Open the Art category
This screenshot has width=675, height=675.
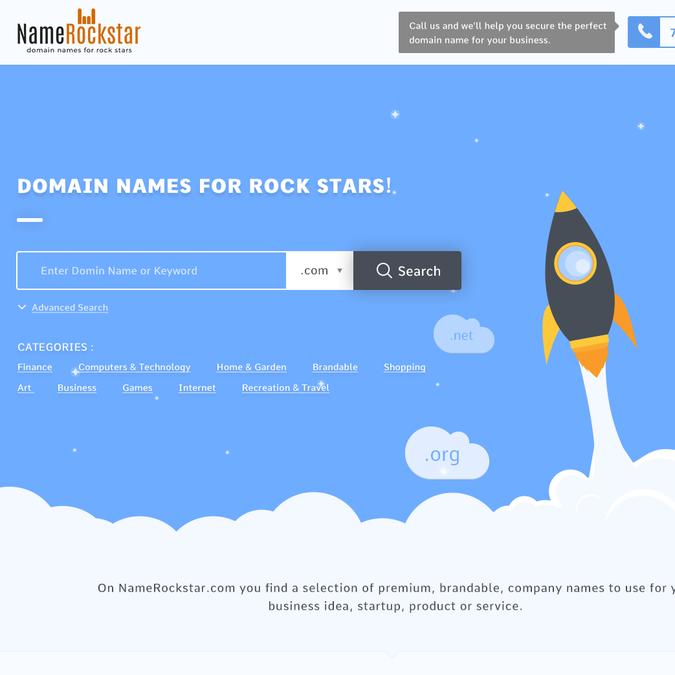click(x=25, y=388)
